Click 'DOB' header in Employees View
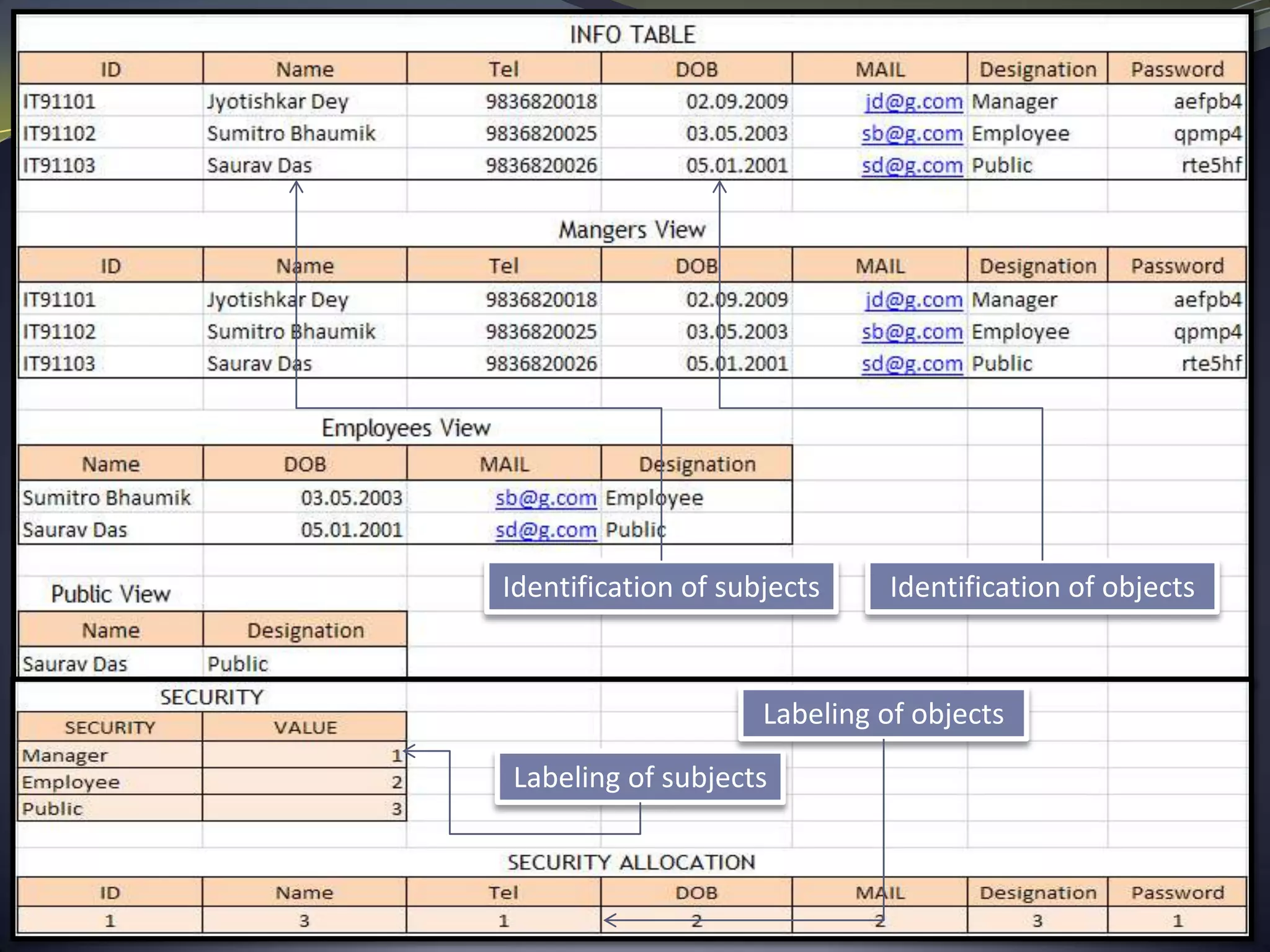This screenshot has height=952, width=1270. (x=304, y=464)
